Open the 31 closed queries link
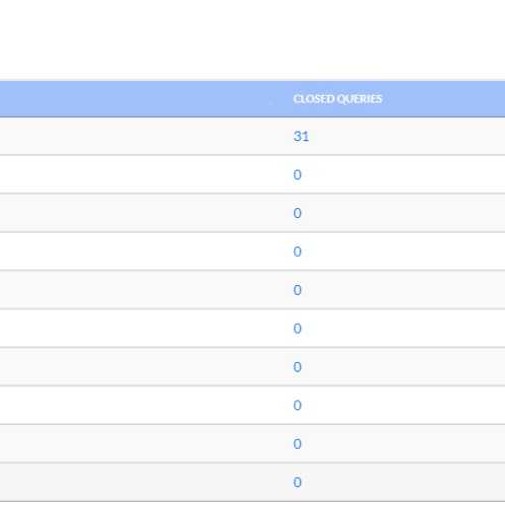The height and width of the screenshot is (505, 505). 301,136
